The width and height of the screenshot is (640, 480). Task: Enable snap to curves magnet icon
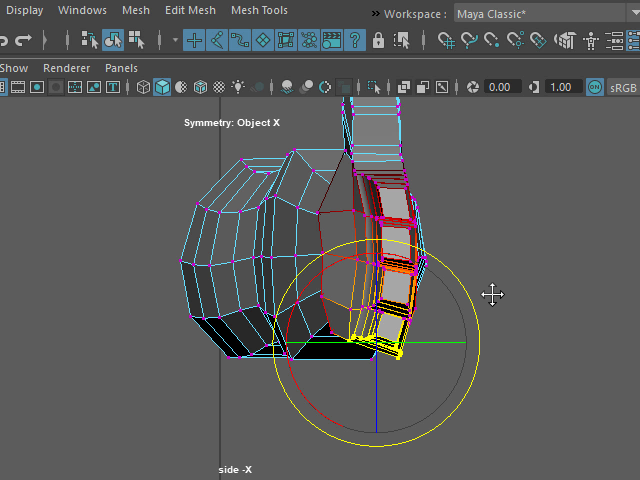click(x=470, y=41)
